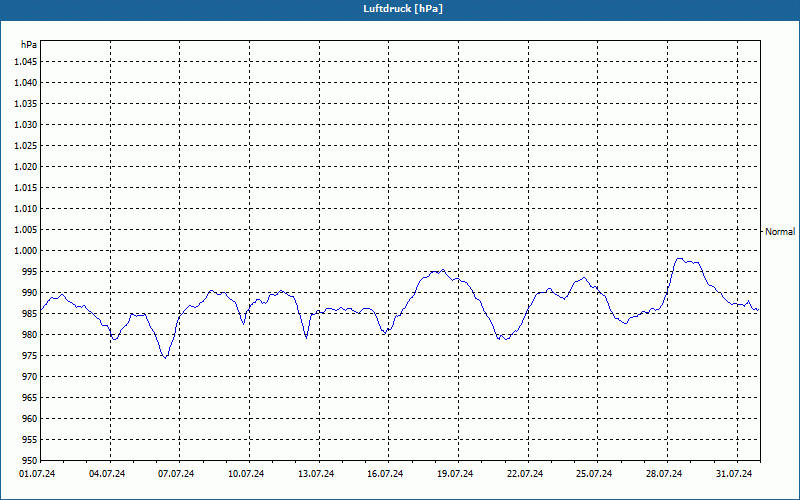This screenshot has height=500, width=800.
Task: Click the 31.07.24 date label
Action: pos(734,474)
